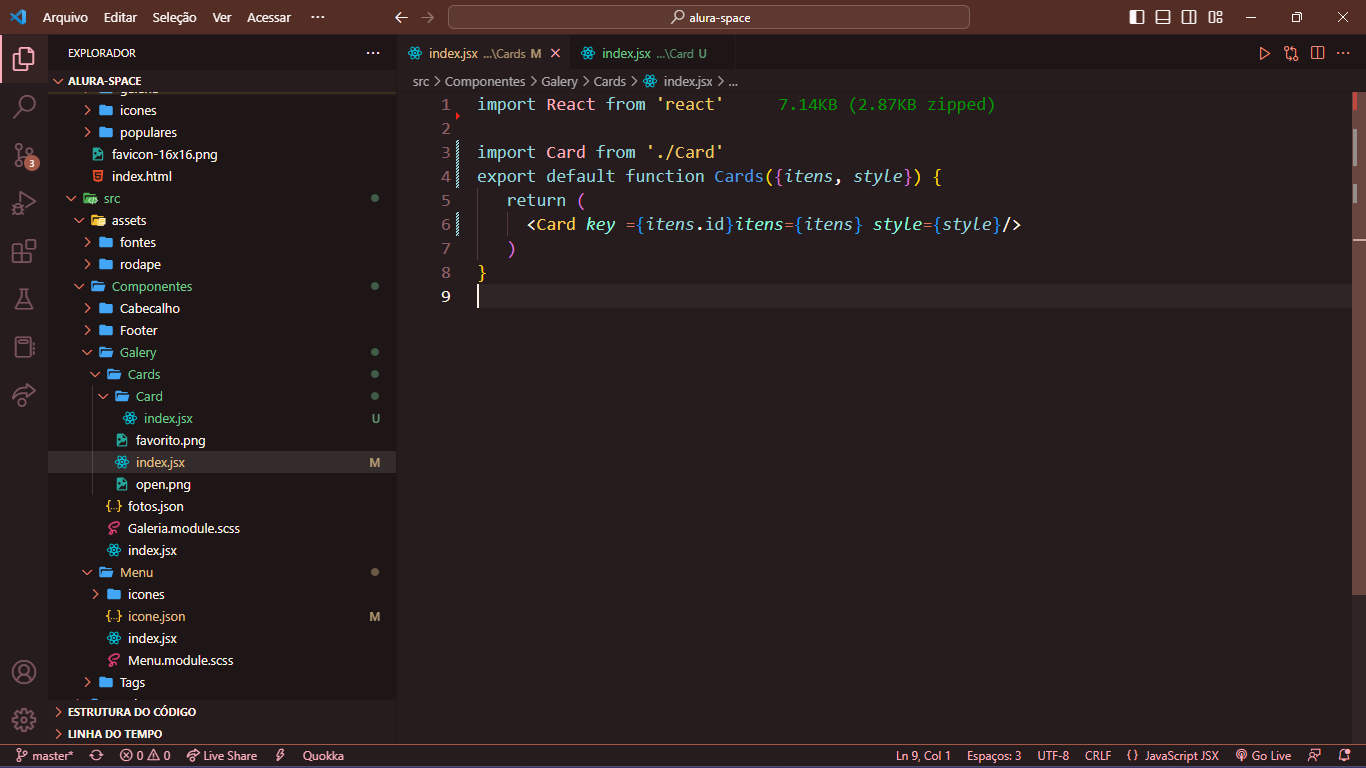This screenshot has width=1366, height=768.
Task: Expand ESTRUTURA DO CÓDIGO section
Action: (x=132, y=712)
